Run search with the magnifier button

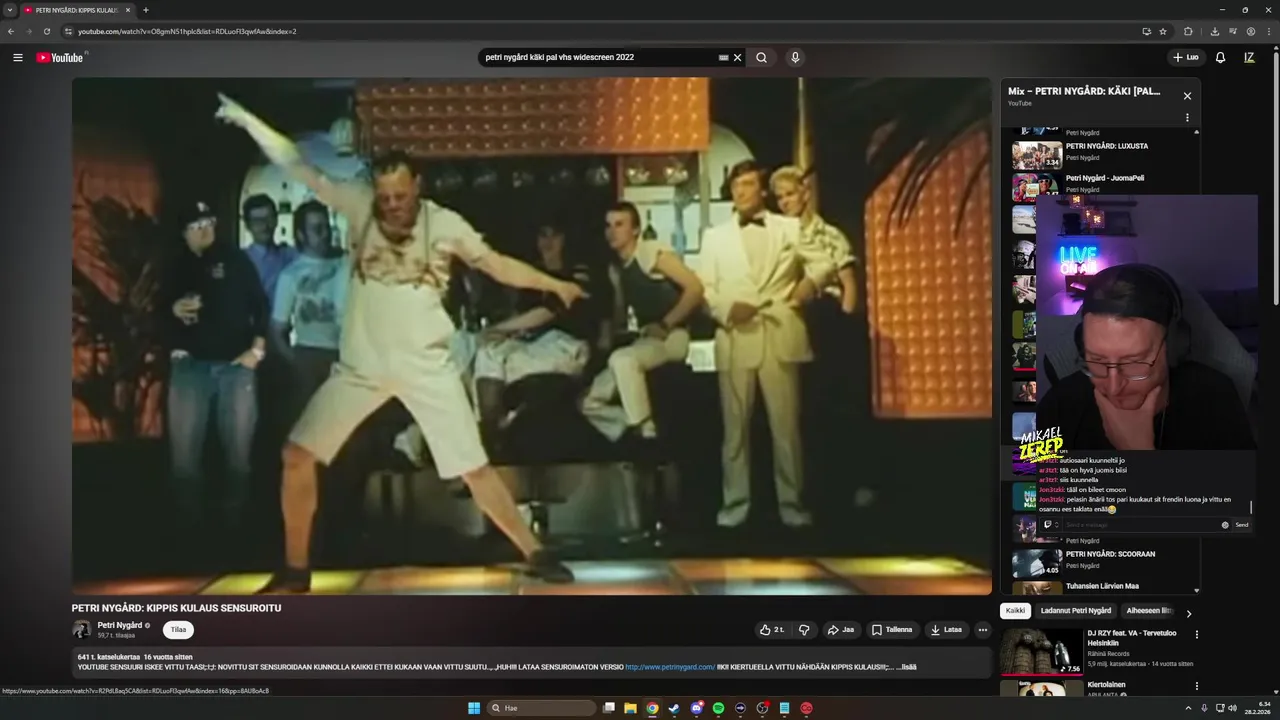(x=762, y=57)
